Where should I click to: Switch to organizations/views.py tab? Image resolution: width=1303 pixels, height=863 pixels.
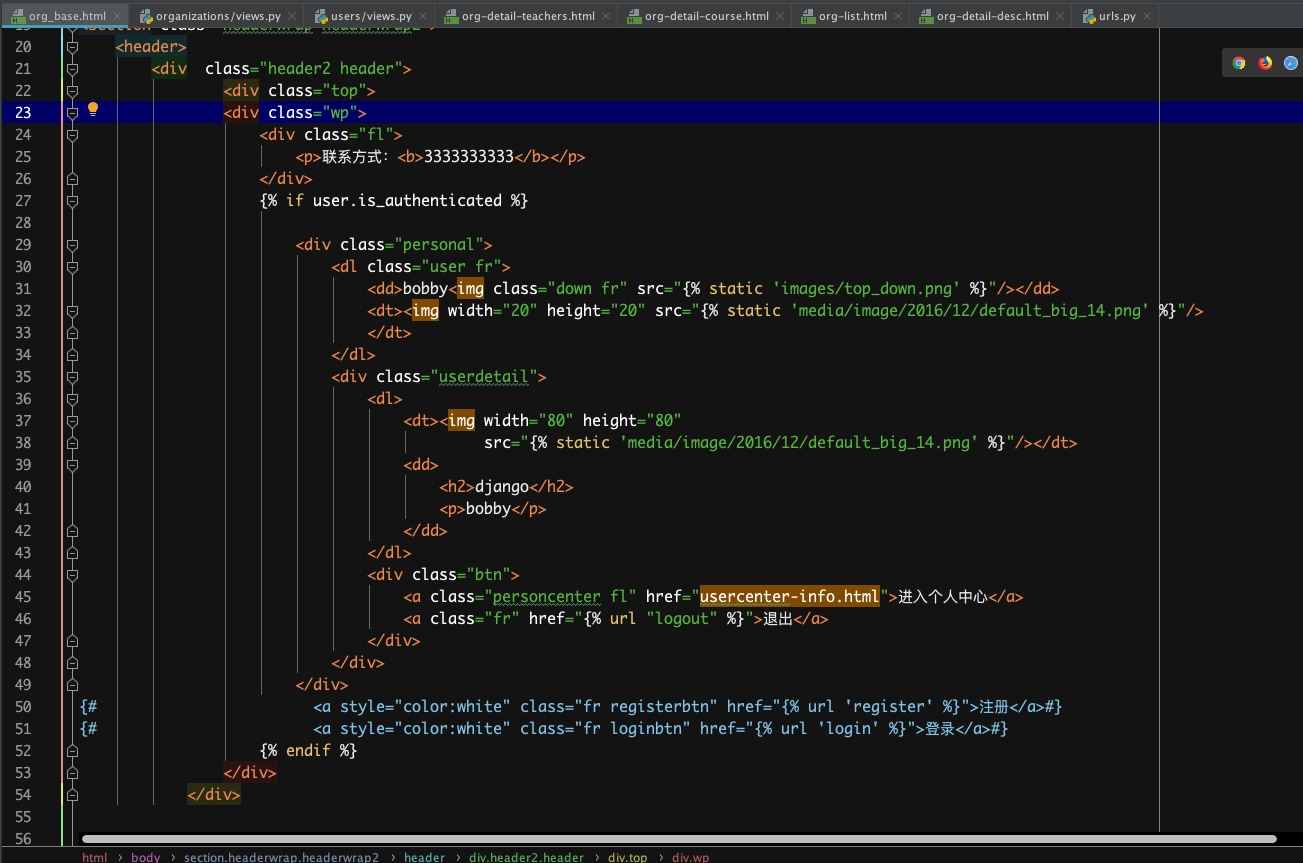(217, 17)
